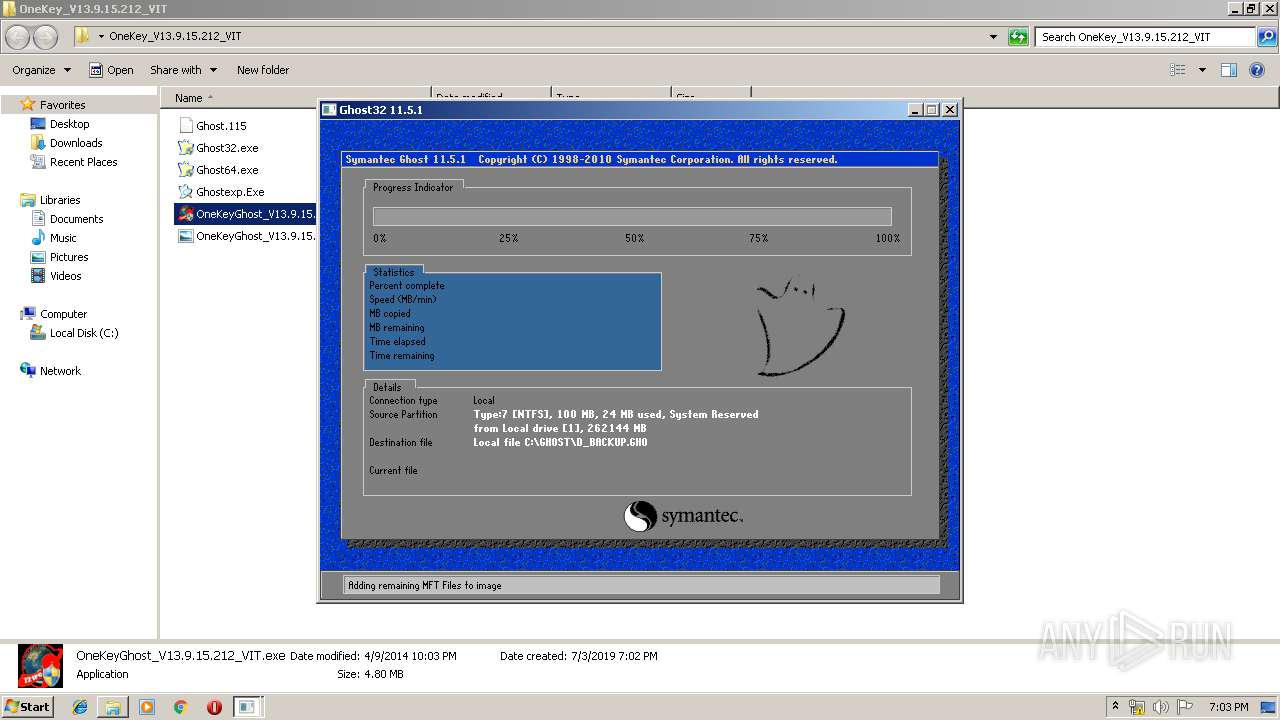Open the File Explorer taskbar icon

click(x=113, y=707)
